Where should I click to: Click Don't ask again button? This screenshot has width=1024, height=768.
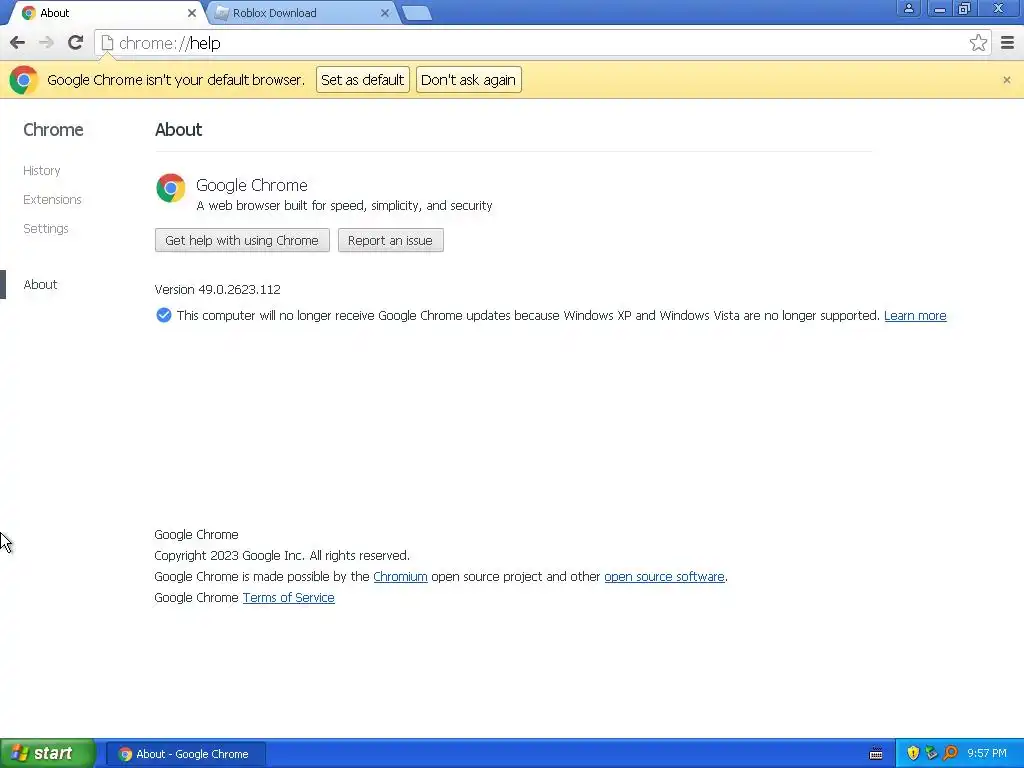point(468,80)
